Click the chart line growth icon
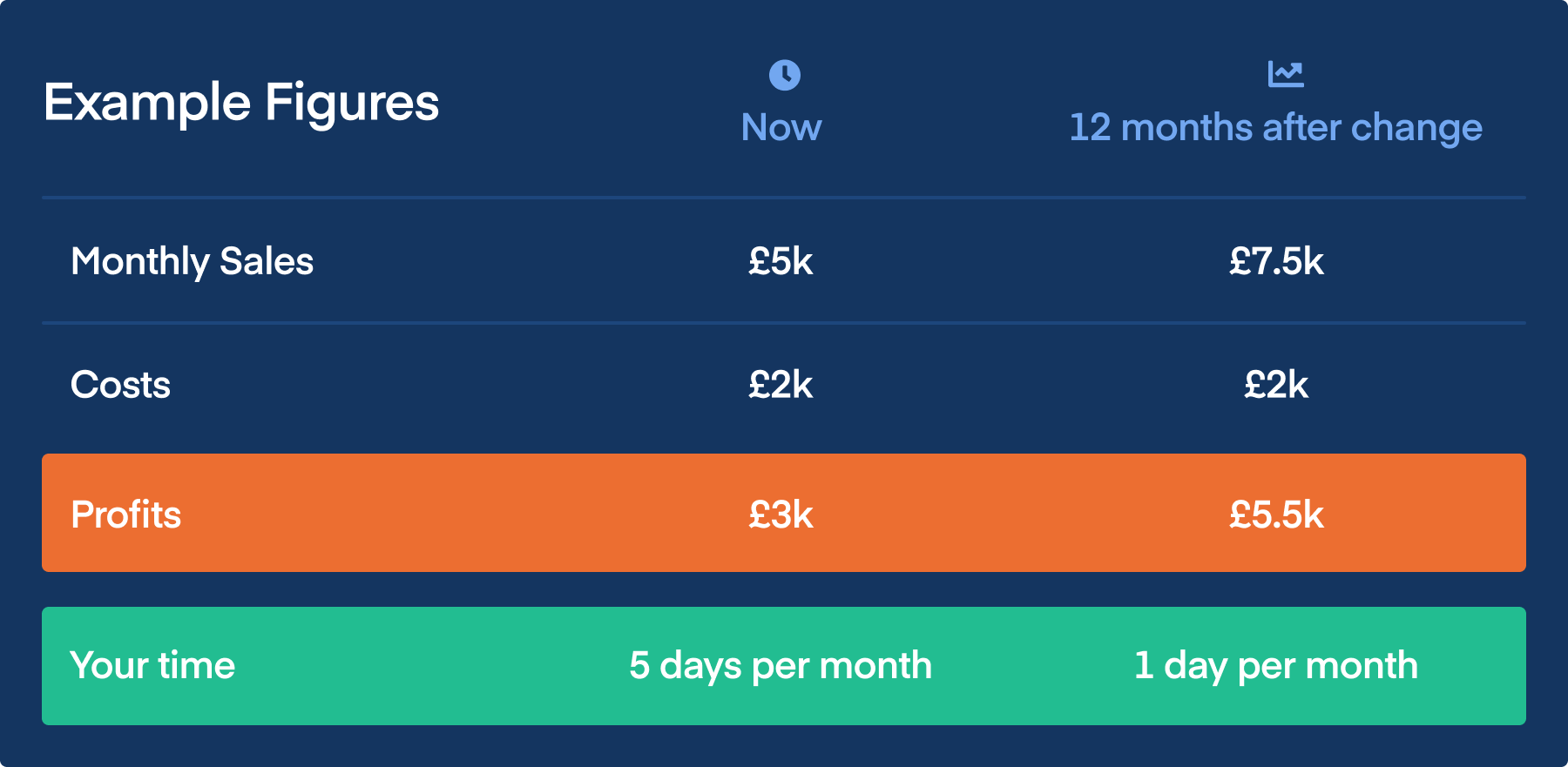This screenshot has height=767, width=1568. coord(1285,74)
